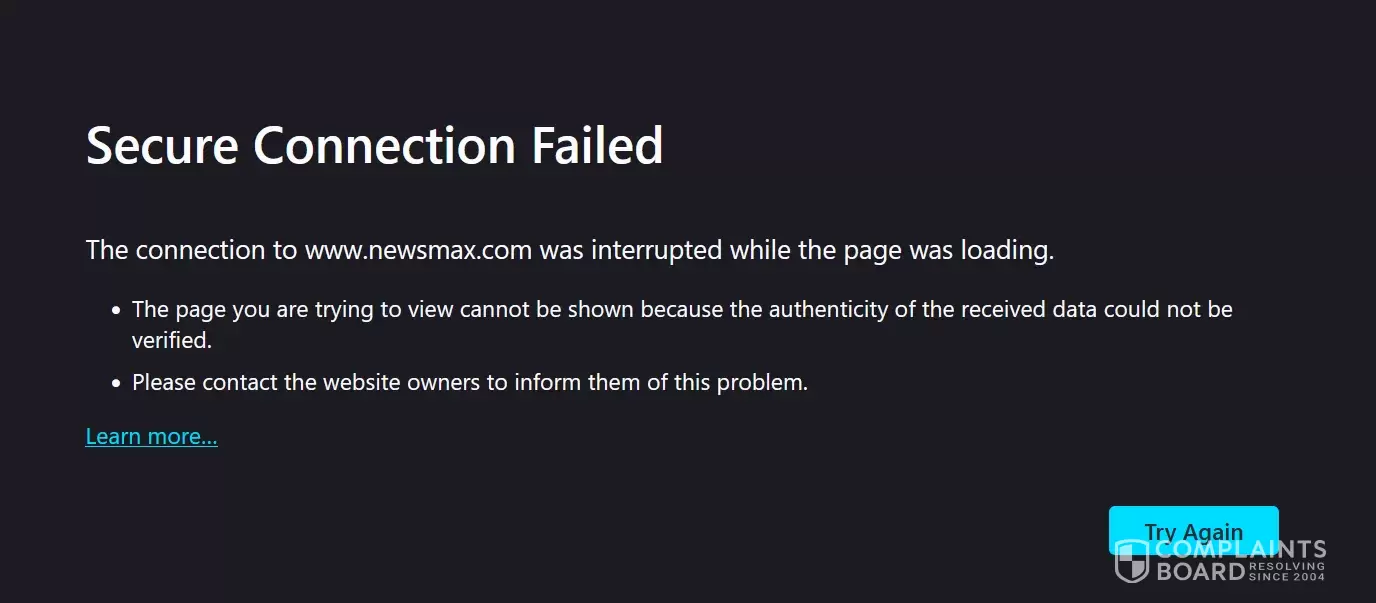Click the bullet about authenticity of received data
Screen dimensions: 1376x603
coord(682,324)
